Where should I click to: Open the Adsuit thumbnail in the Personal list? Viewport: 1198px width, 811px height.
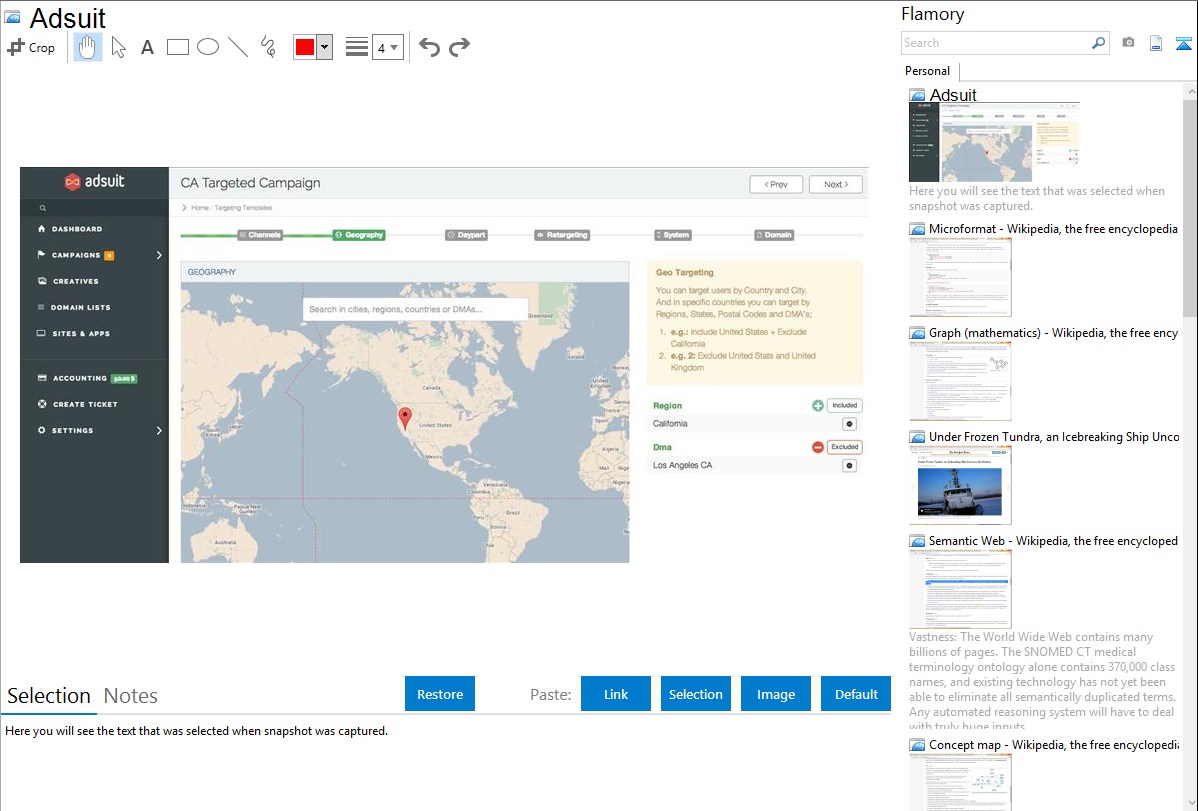click(x=994, y=143)
